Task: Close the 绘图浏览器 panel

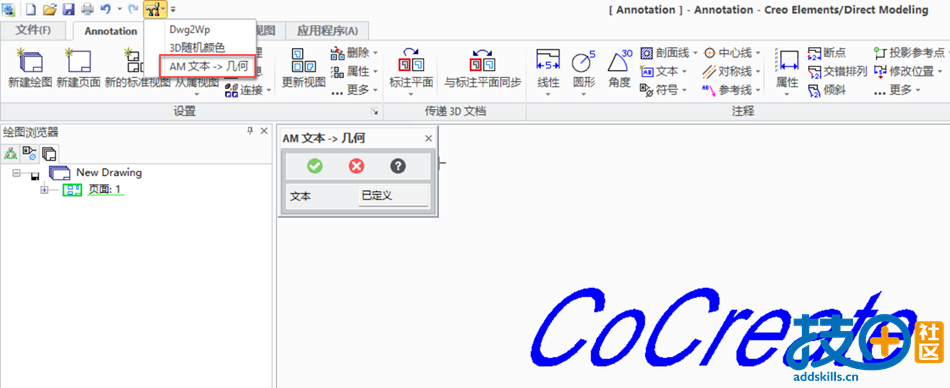Action: tap(264, 131)
